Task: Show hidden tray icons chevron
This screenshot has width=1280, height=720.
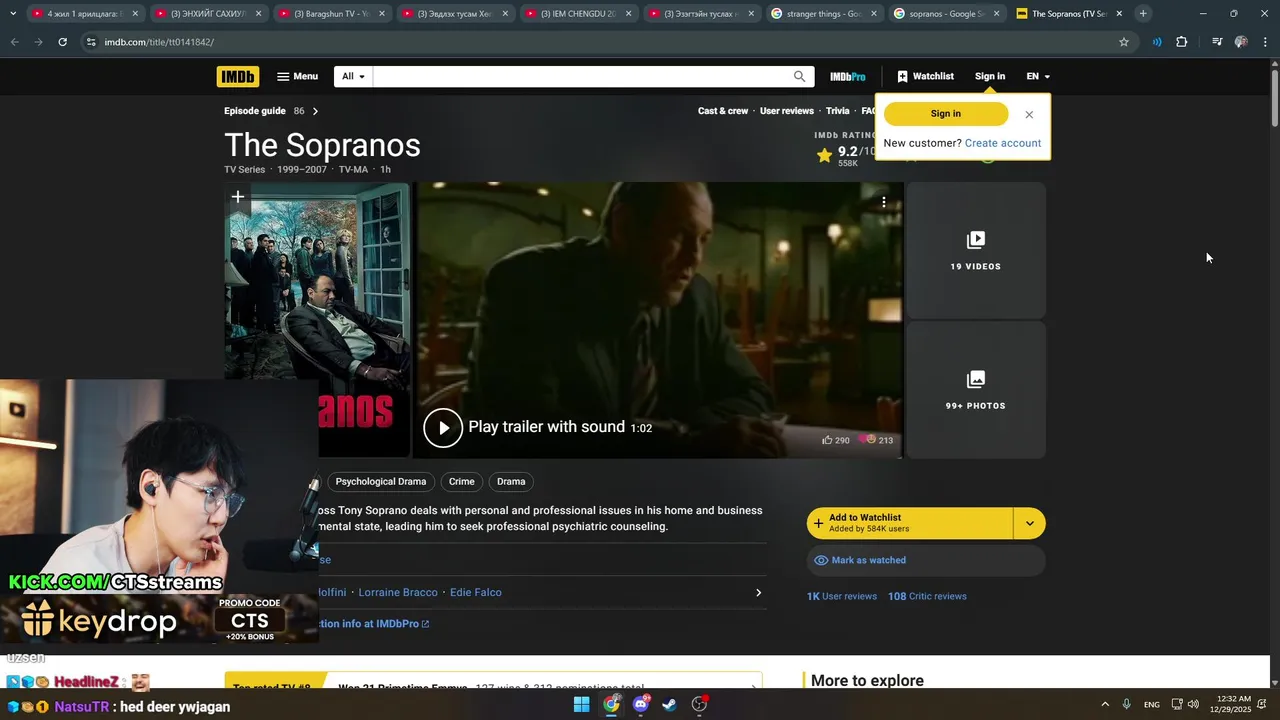Action: point(1105,705)
